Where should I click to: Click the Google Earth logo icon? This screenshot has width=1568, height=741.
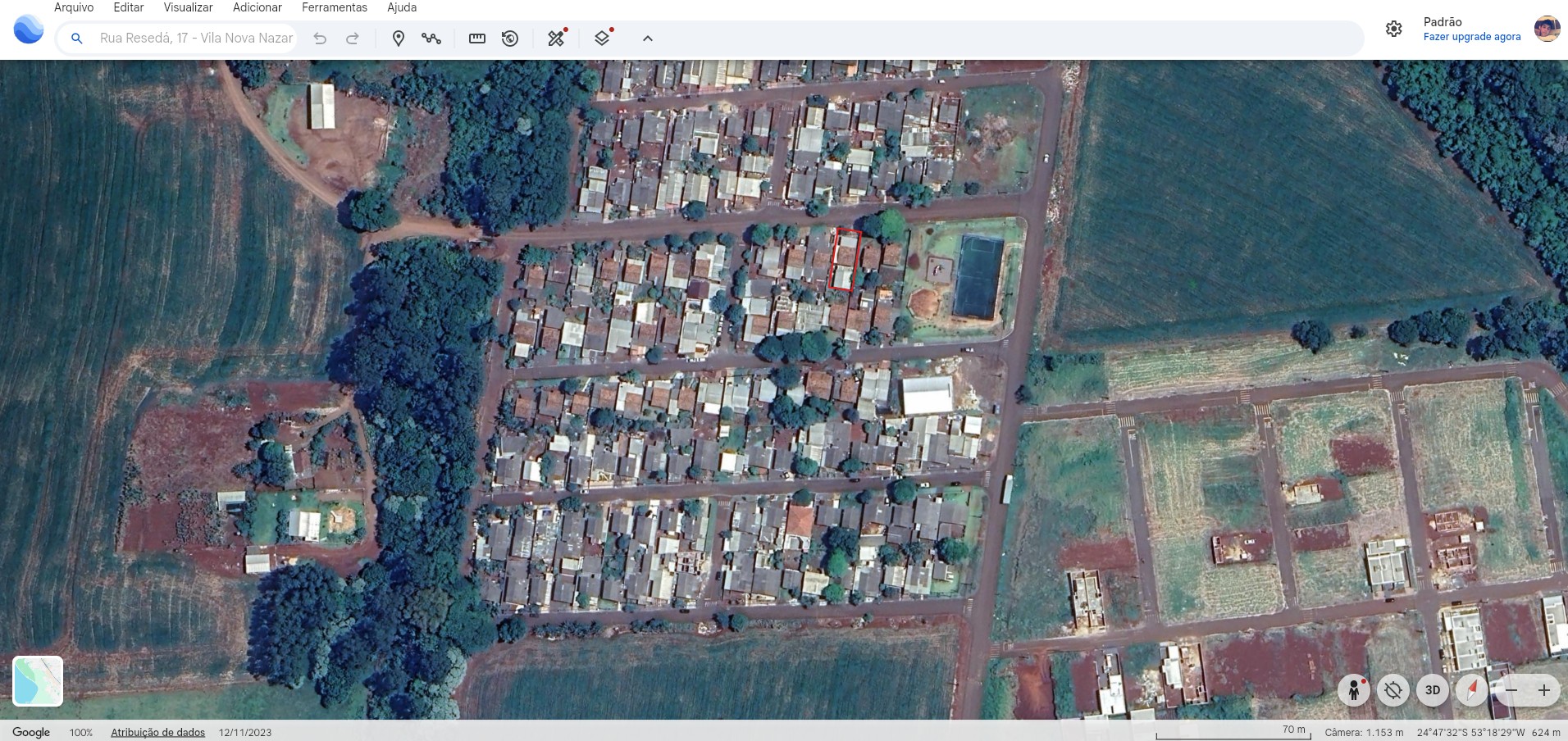pos(29,30)
